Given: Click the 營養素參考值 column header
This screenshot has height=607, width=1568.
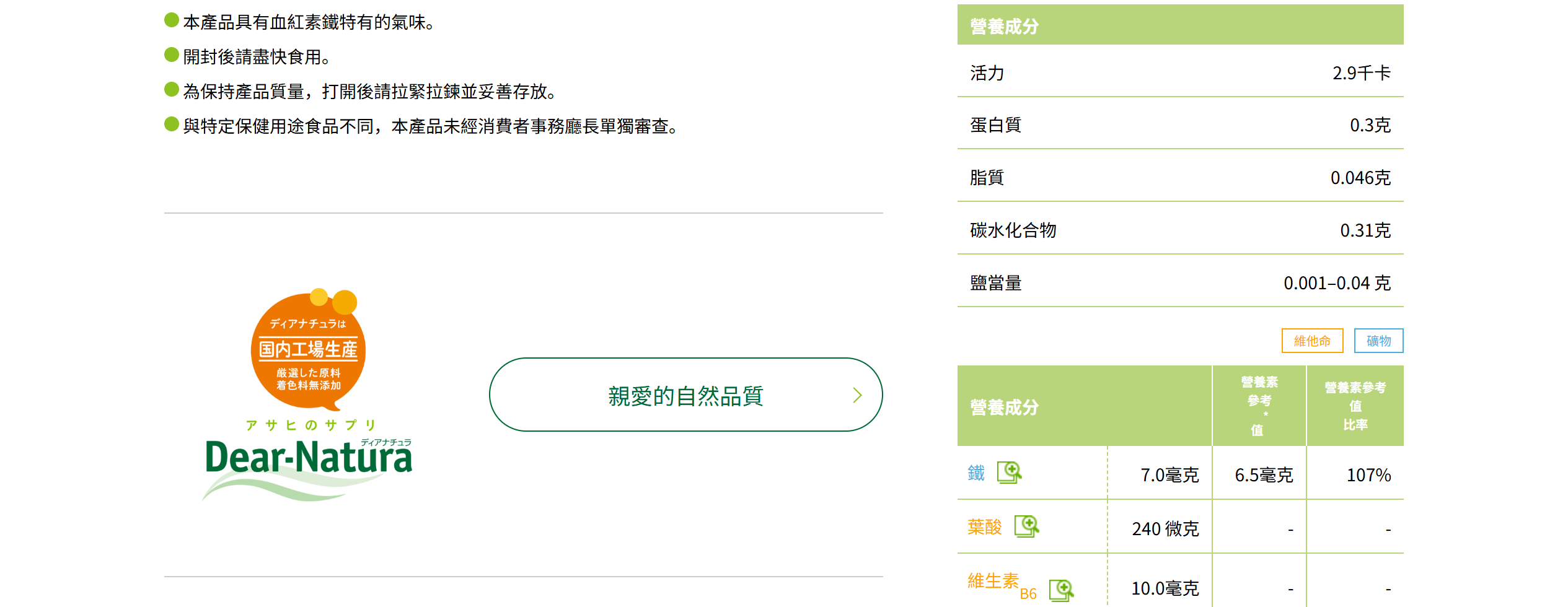Looking at the screenshot, I should click(1259, 406).
